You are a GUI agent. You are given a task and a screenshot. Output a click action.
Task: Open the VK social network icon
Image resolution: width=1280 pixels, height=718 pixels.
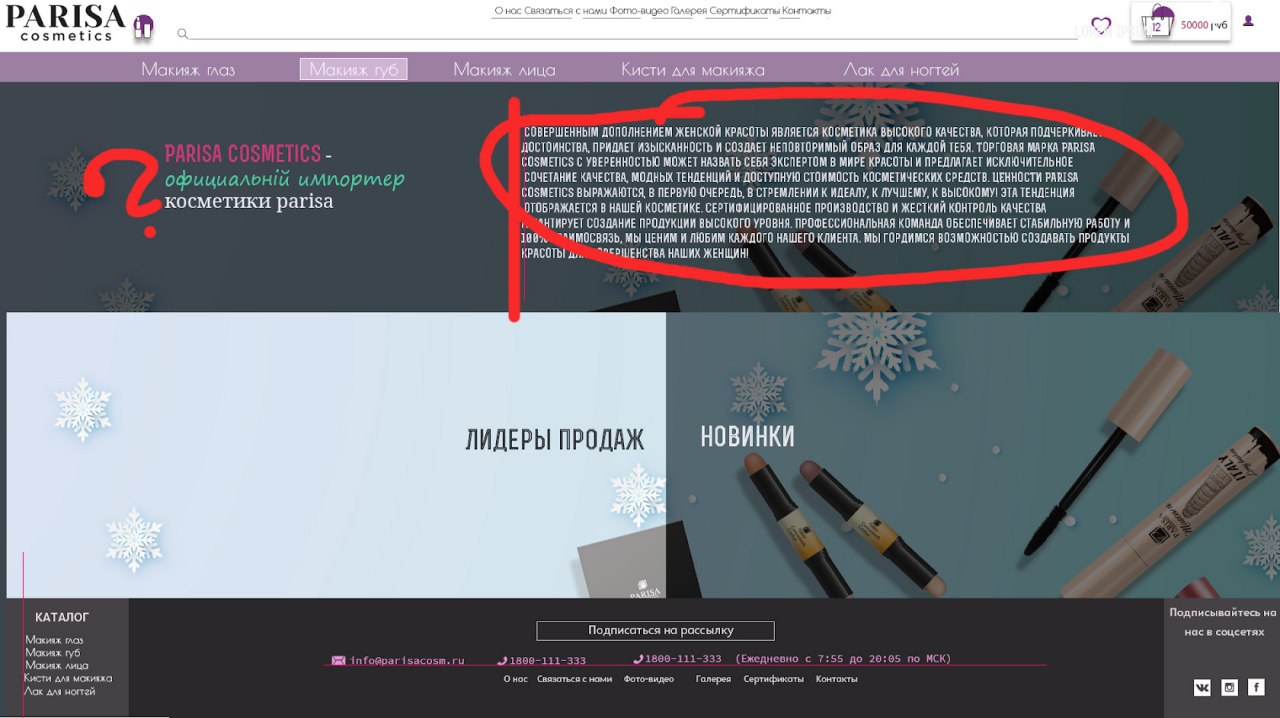pos(1202,687)
